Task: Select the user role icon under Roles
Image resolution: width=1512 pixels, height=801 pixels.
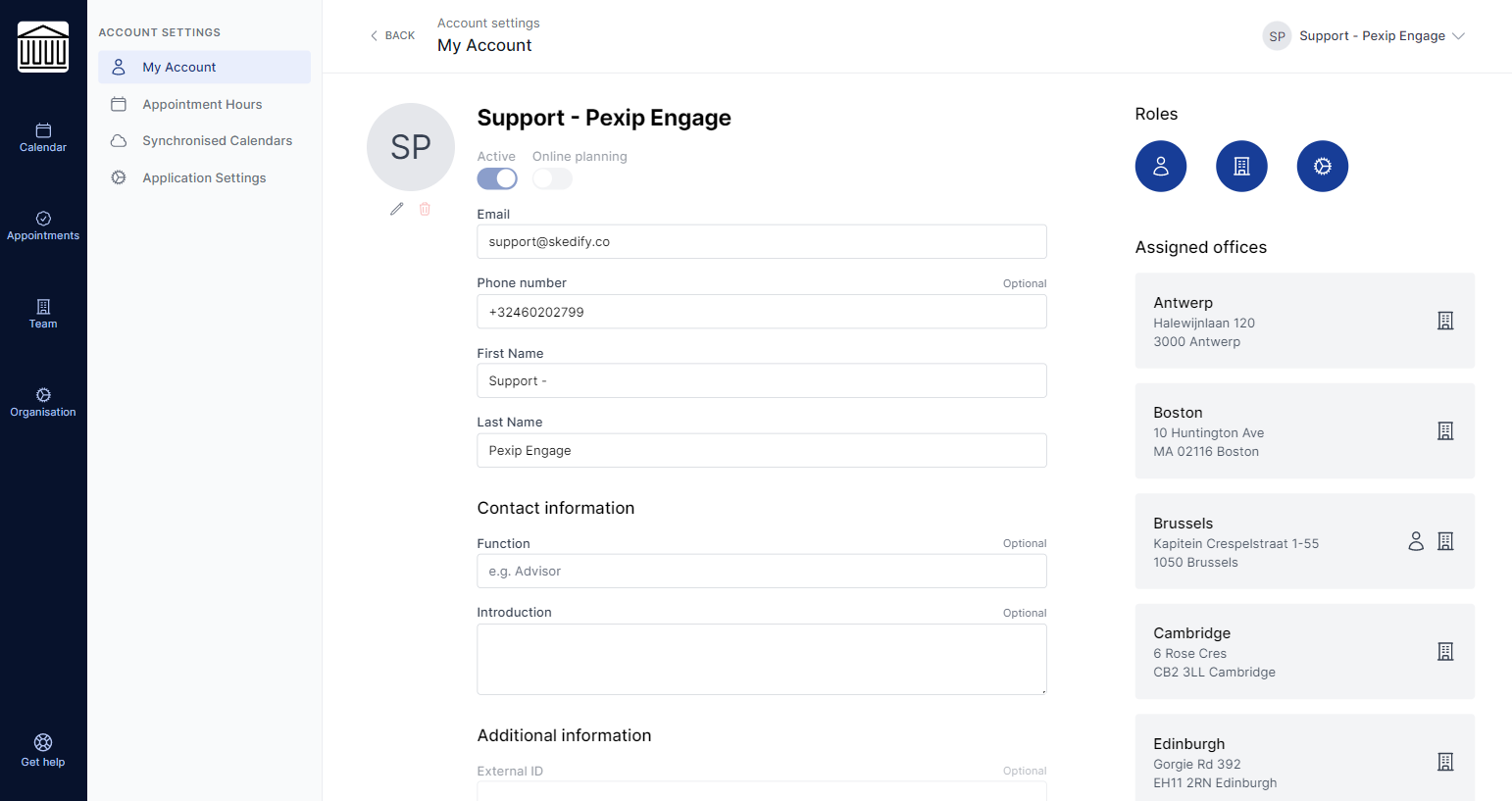Action: [1161, 166]
